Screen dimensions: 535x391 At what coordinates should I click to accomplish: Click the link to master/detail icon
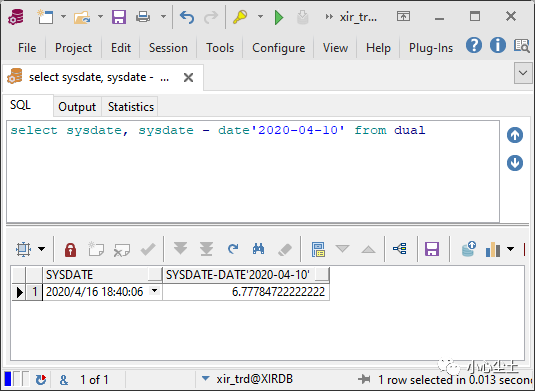tap(400, 249)
